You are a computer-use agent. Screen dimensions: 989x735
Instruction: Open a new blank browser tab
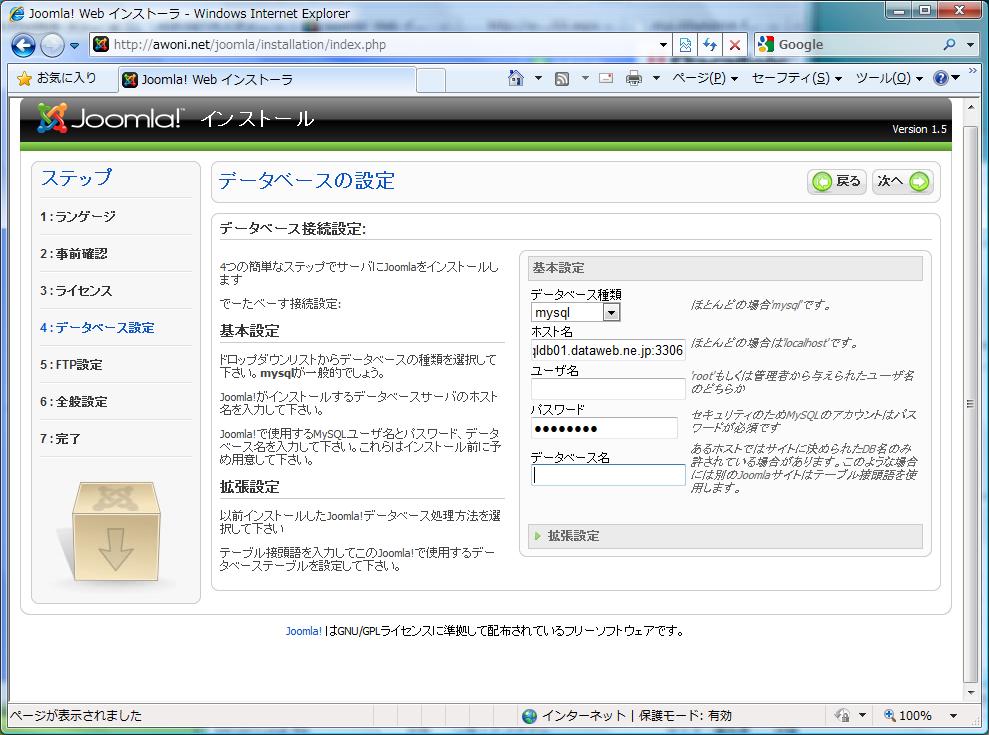click(431, 80)
